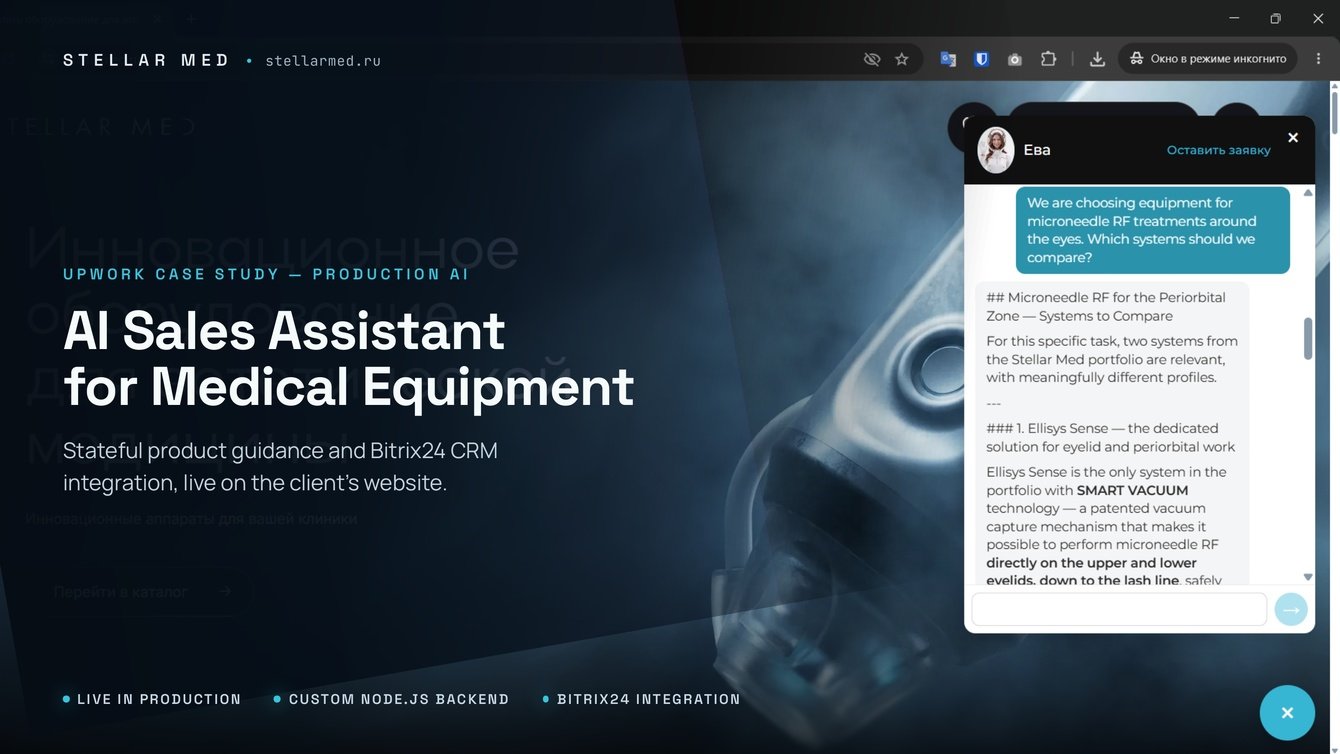The height and width of the screenshot is (754, 1340).
Task: Click the round floating chat toggle button
Action: (1287, 713)
